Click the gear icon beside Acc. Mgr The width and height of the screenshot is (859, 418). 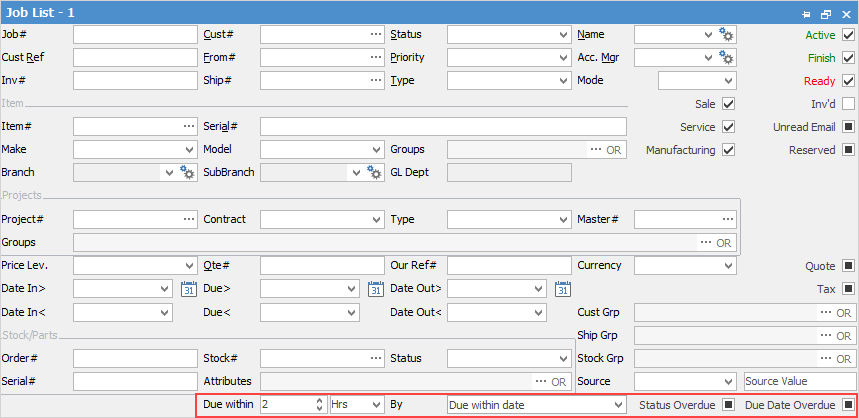pyautogui.click(x=727, y=58)
